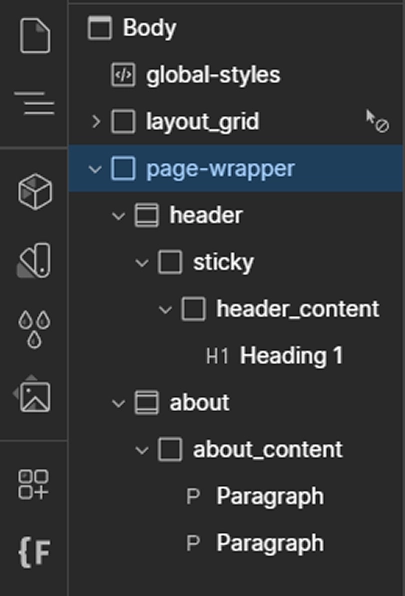
Task: Select the header_content label
Action: (298, 309)
